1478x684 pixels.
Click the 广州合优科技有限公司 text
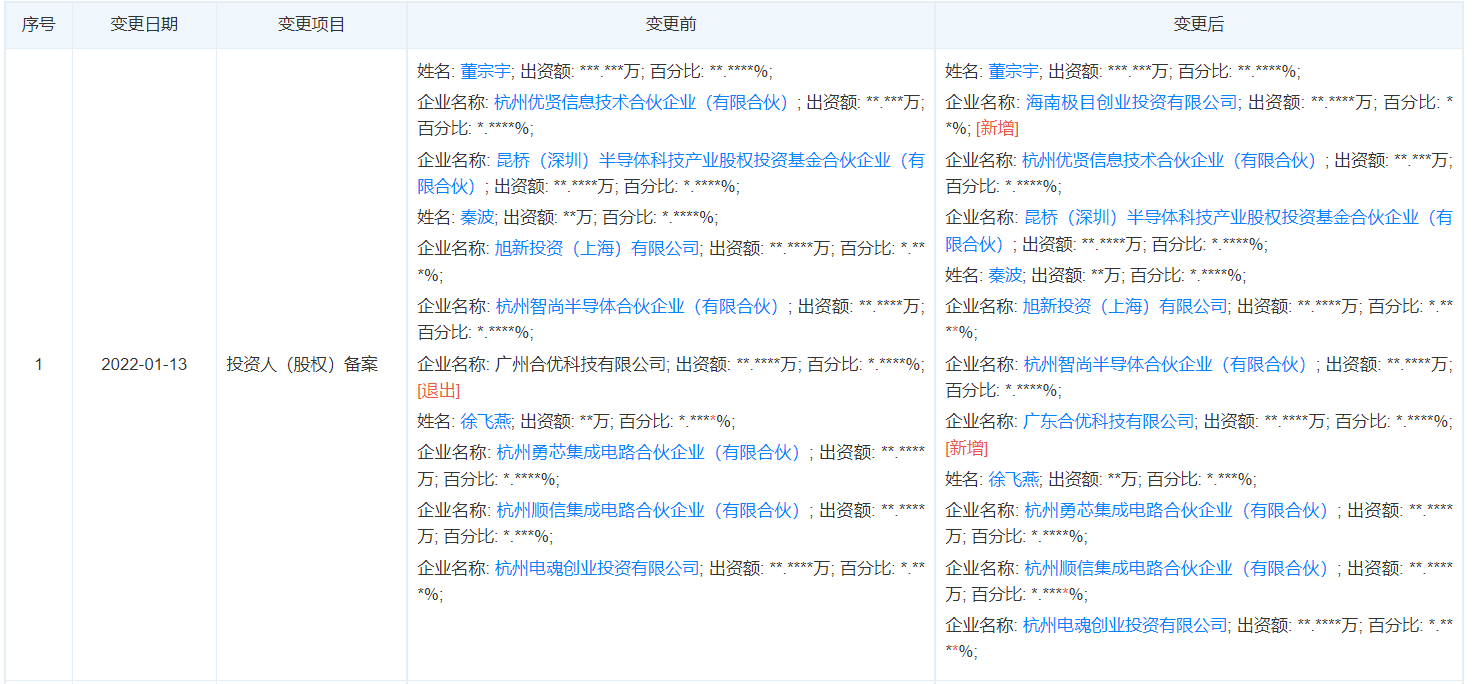580,364
